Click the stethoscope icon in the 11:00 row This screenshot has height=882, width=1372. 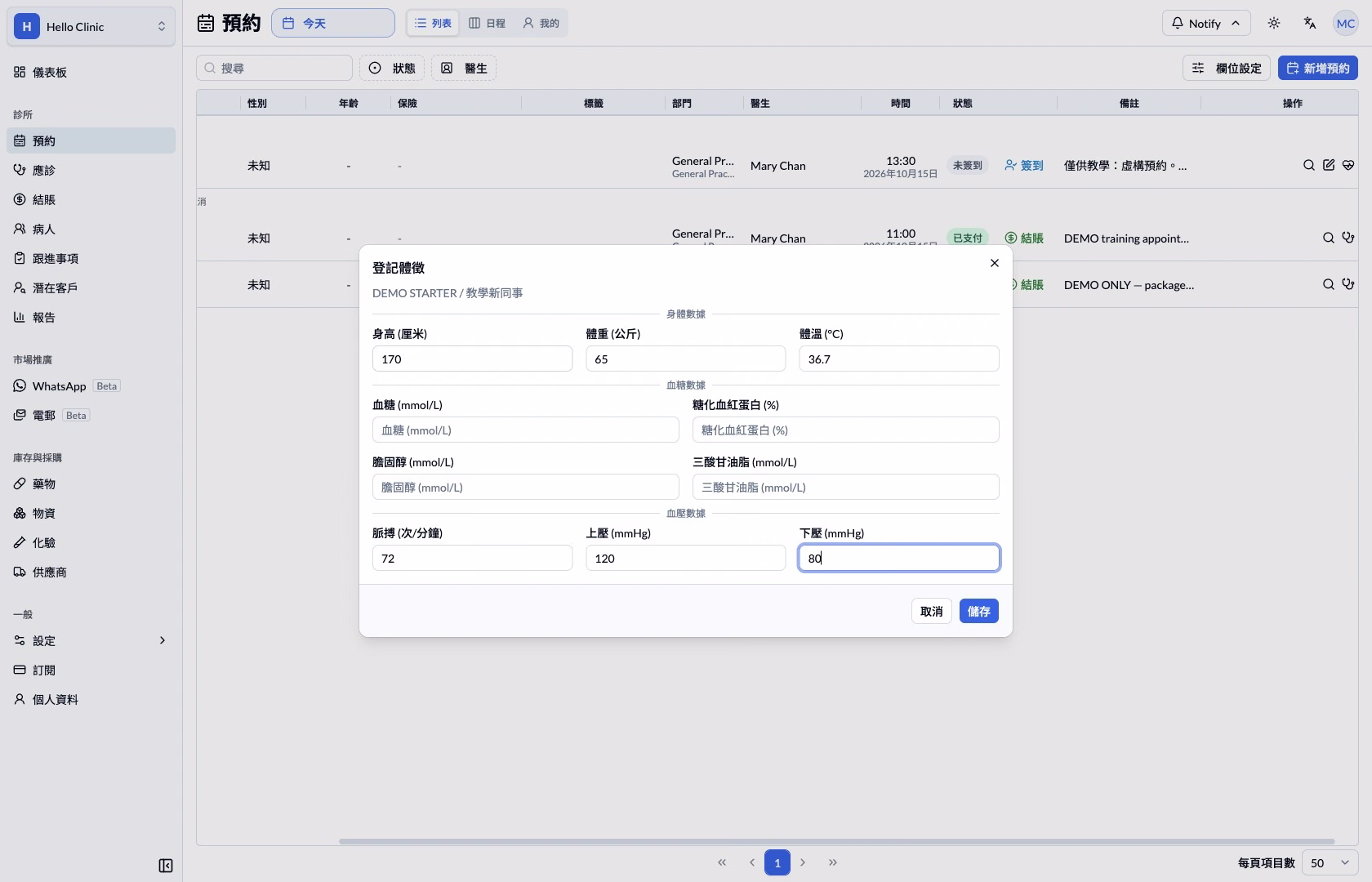(1348, 238)
